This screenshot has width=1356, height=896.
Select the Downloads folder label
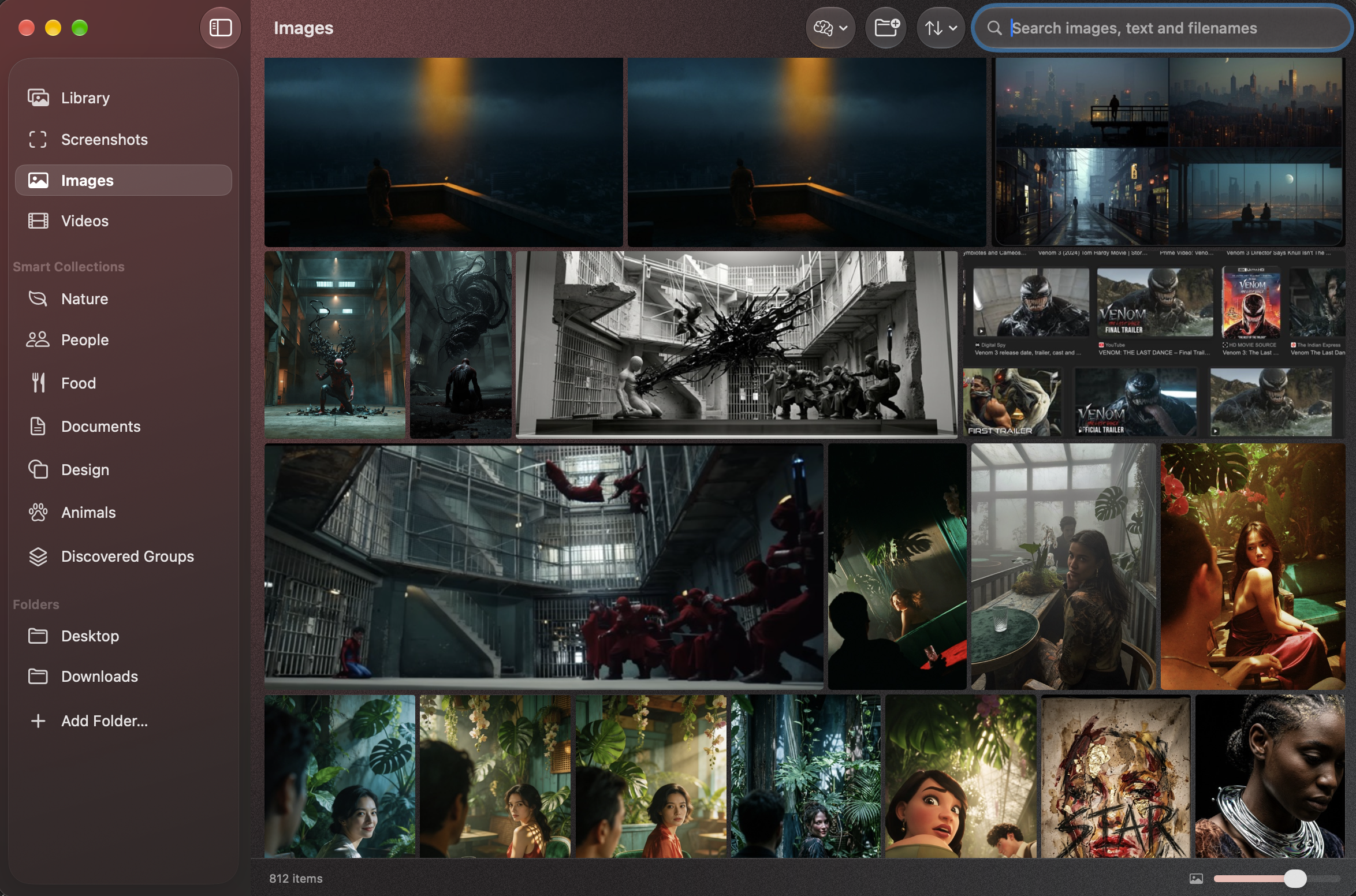tap(100, 676)
